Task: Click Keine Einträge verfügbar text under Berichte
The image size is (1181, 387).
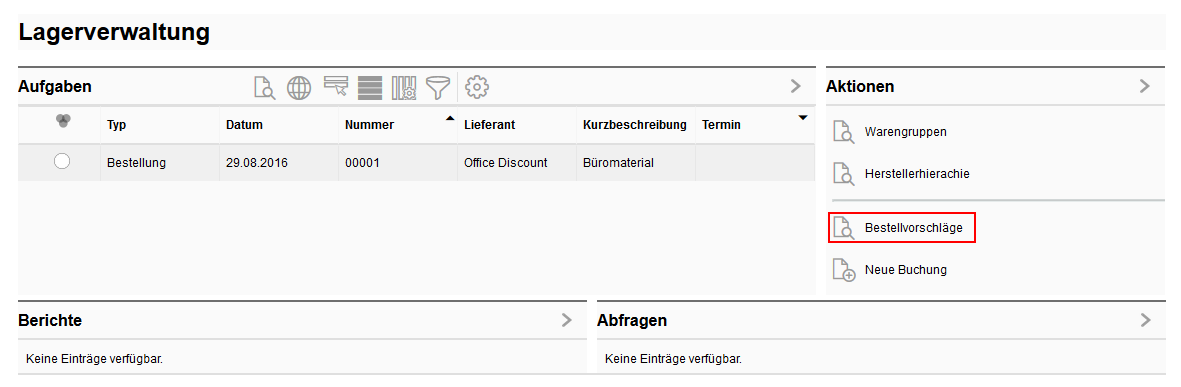Action: coord(94,359)
